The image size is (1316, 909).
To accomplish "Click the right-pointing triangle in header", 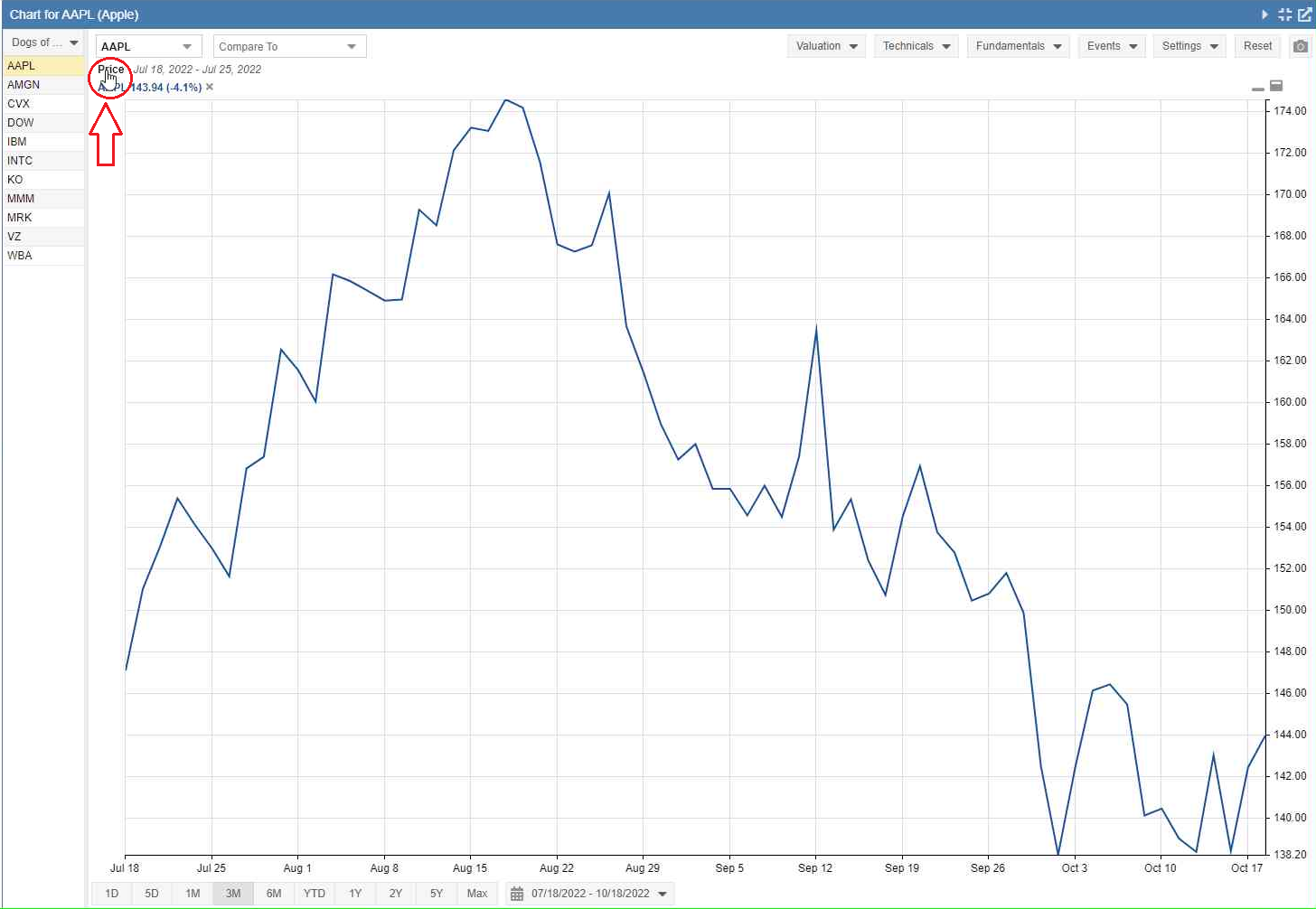I will [x=1264, y=14].
